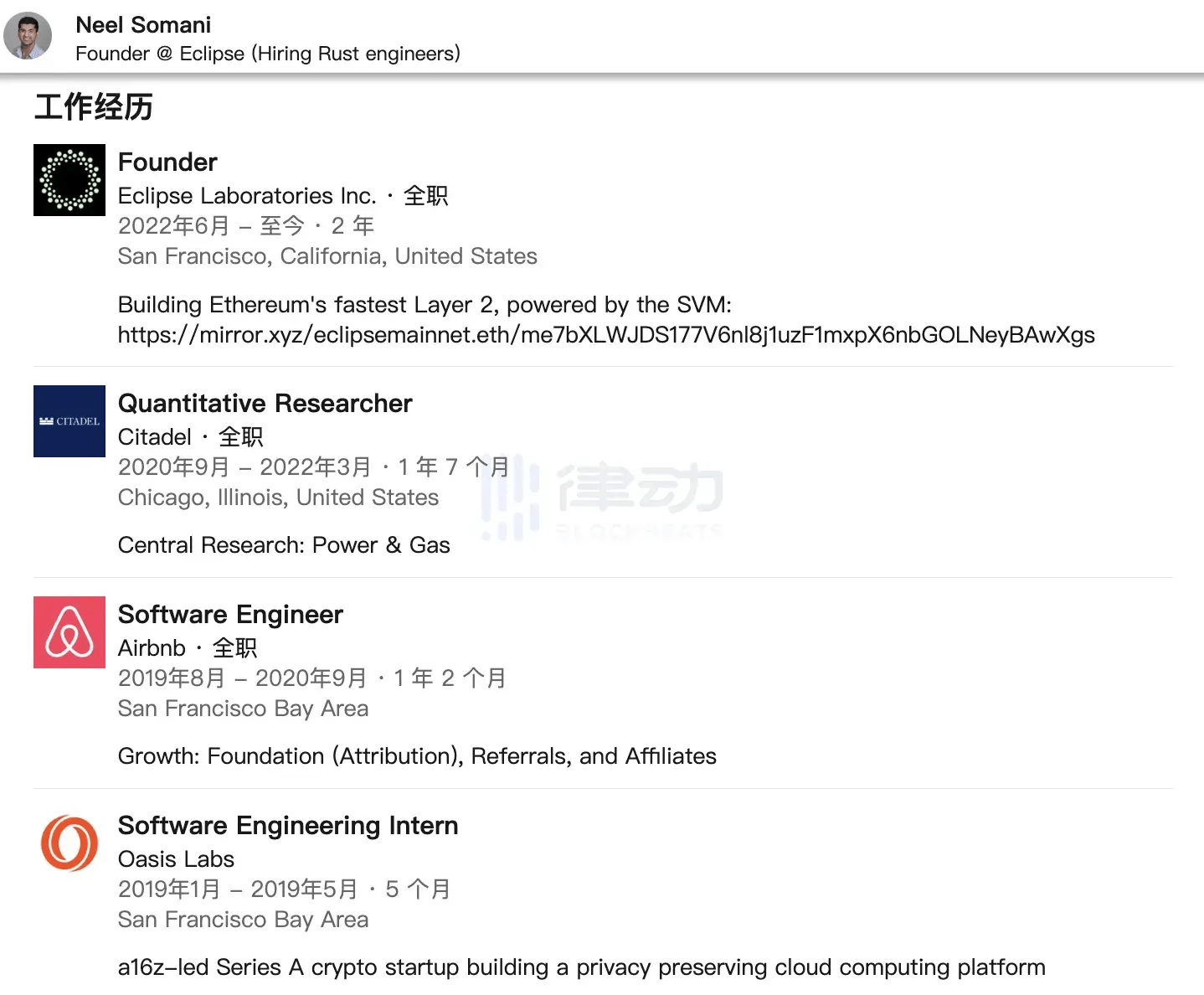The width and height of the screenshot is (1204, 995).
Task: Select the a16z-led Series A description
Action: point(581,967)
